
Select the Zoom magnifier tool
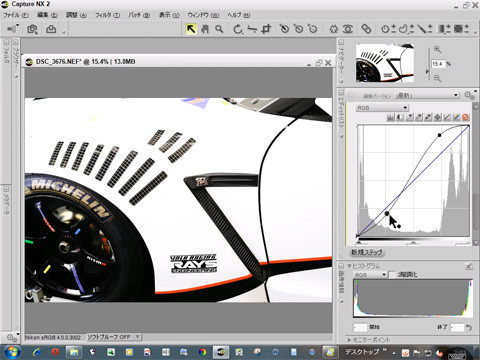click(219, 29)
